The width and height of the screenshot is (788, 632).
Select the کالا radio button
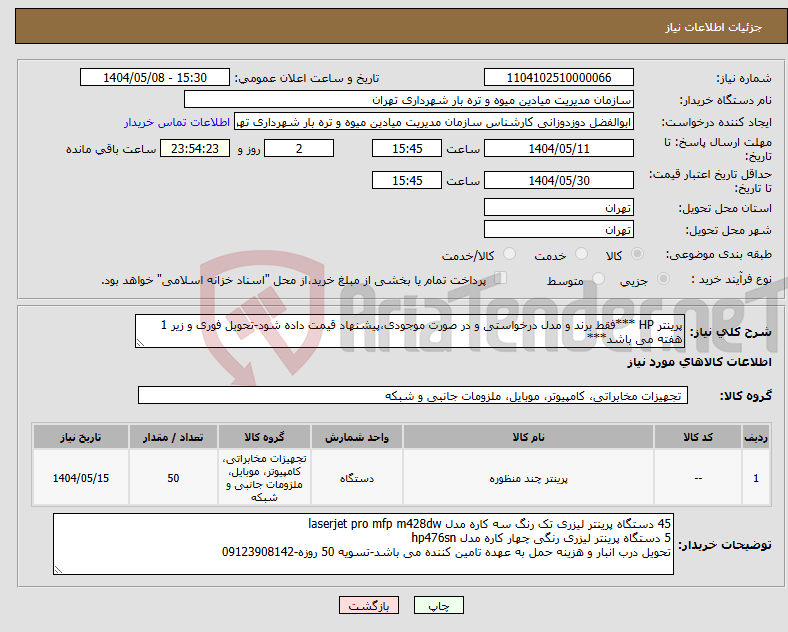(x=637, y=254)
